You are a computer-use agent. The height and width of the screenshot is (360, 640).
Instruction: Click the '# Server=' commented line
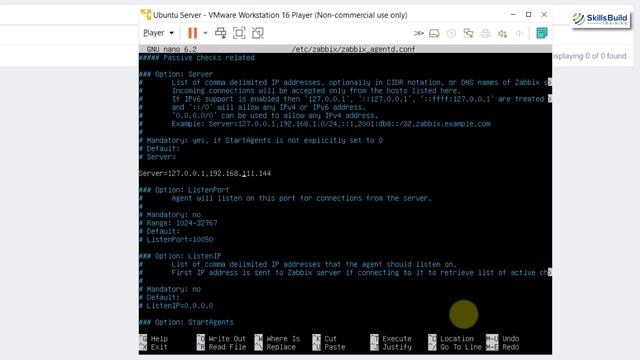pyautogui.click(x=157, y=157)
